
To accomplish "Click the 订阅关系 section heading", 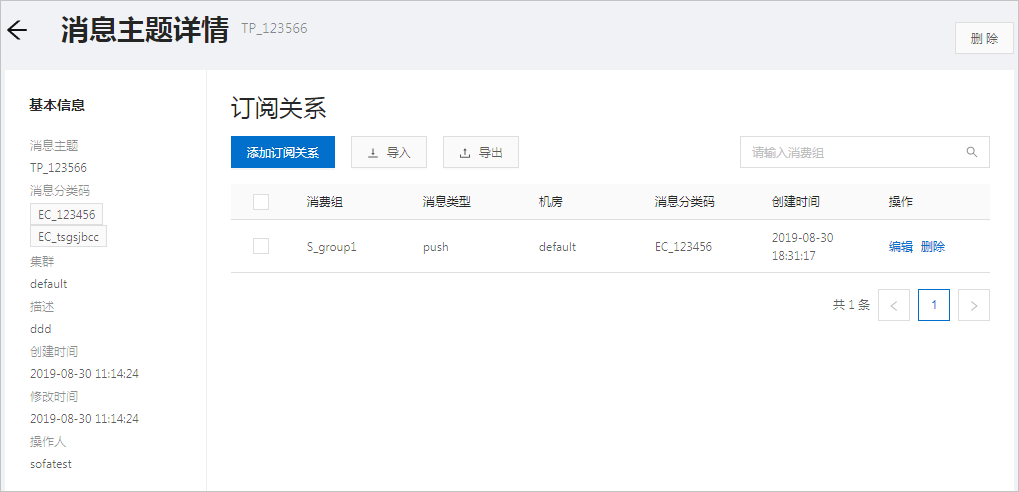I will (278, 109).
